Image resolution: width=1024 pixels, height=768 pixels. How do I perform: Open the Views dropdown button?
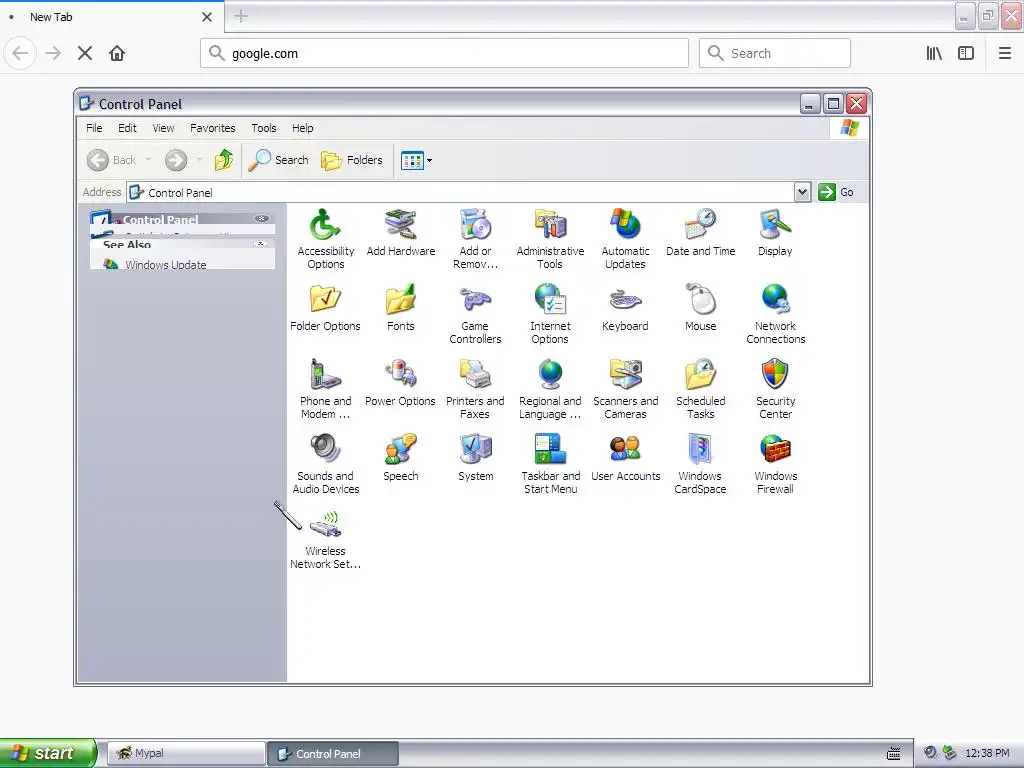click(x=416, y=160)
